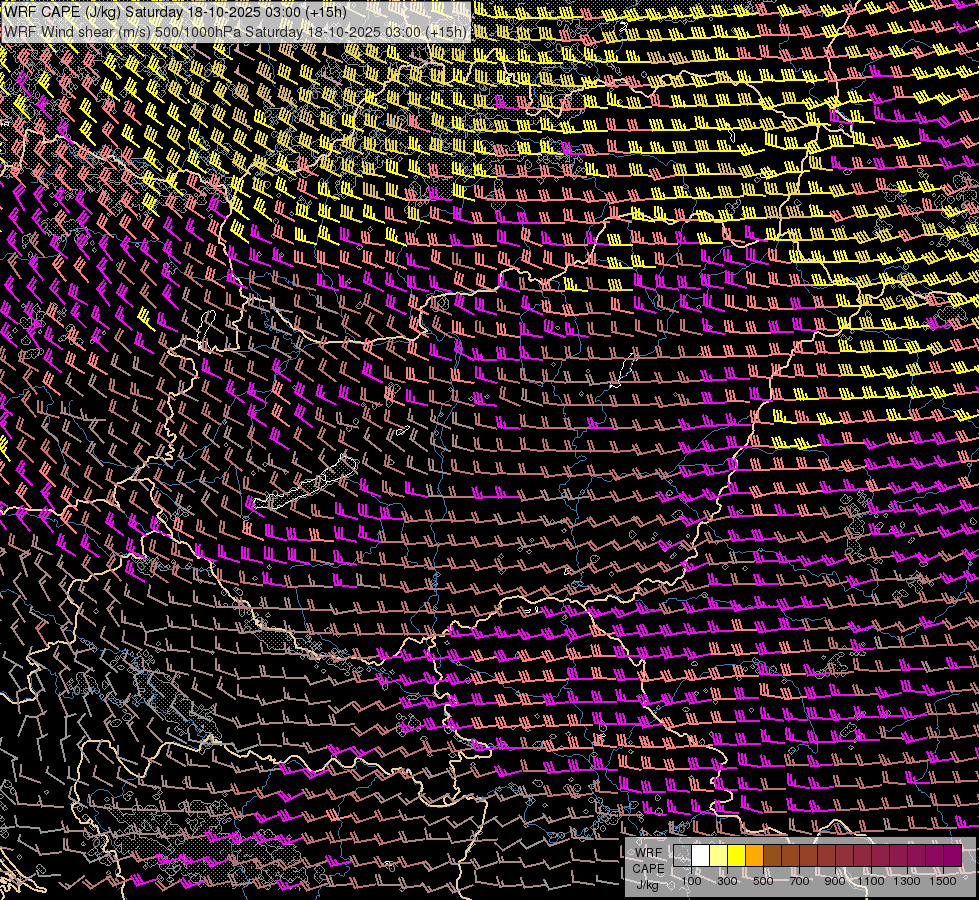Click the white swatch in the CAPE legend
Viewport: 979px width, 900px height.
701,856
